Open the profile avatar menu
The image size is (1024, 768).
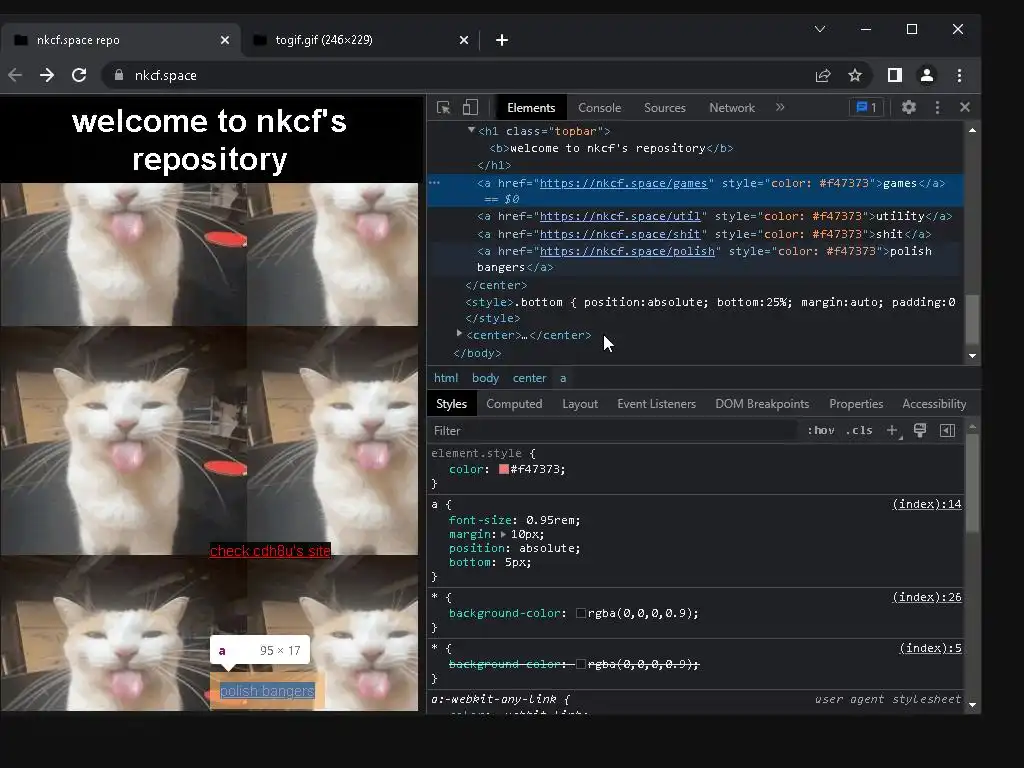[927, 75]
